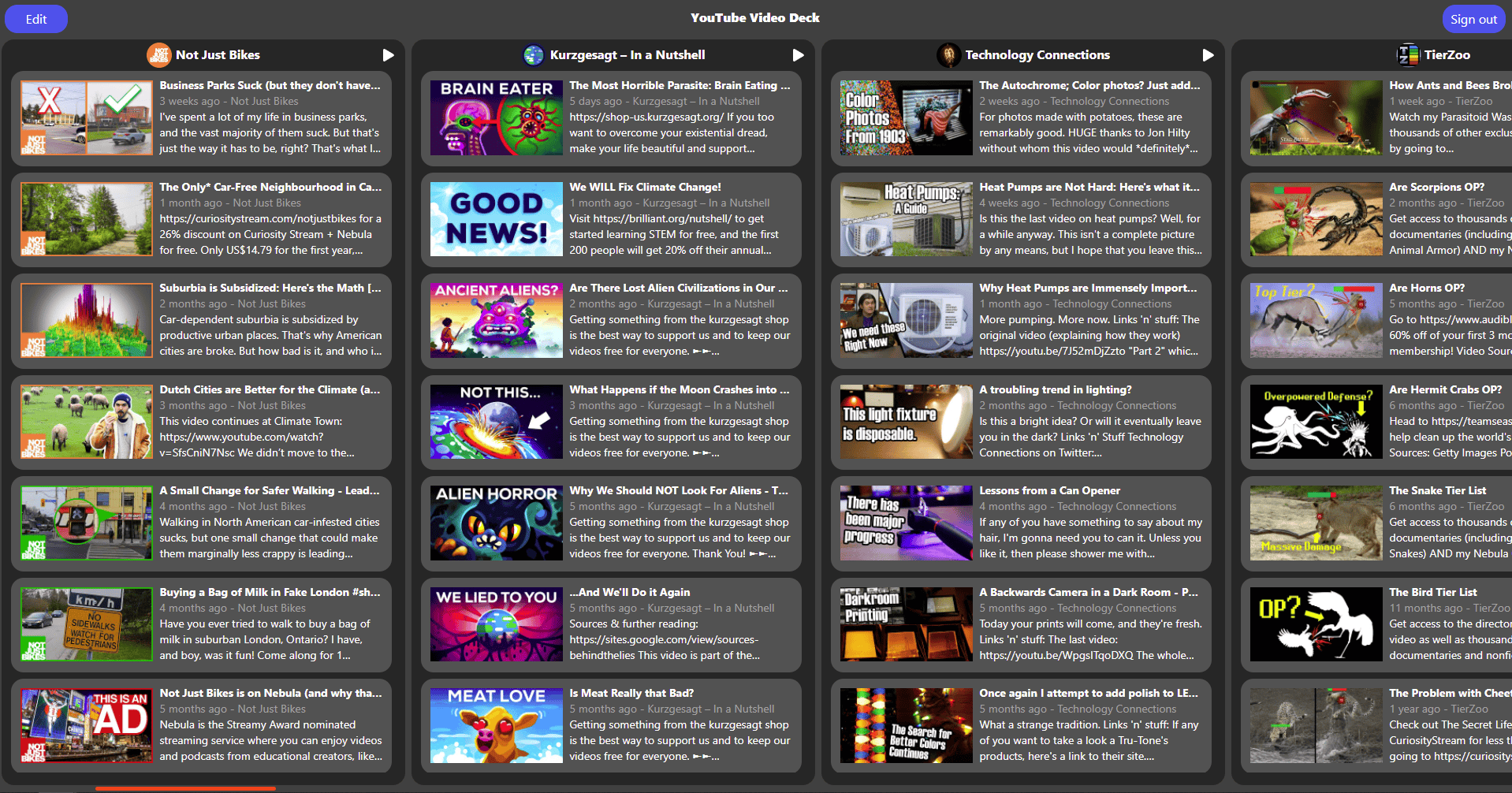
Task: Click '...And We'll Do it Again' title
Action: [629, 592]
